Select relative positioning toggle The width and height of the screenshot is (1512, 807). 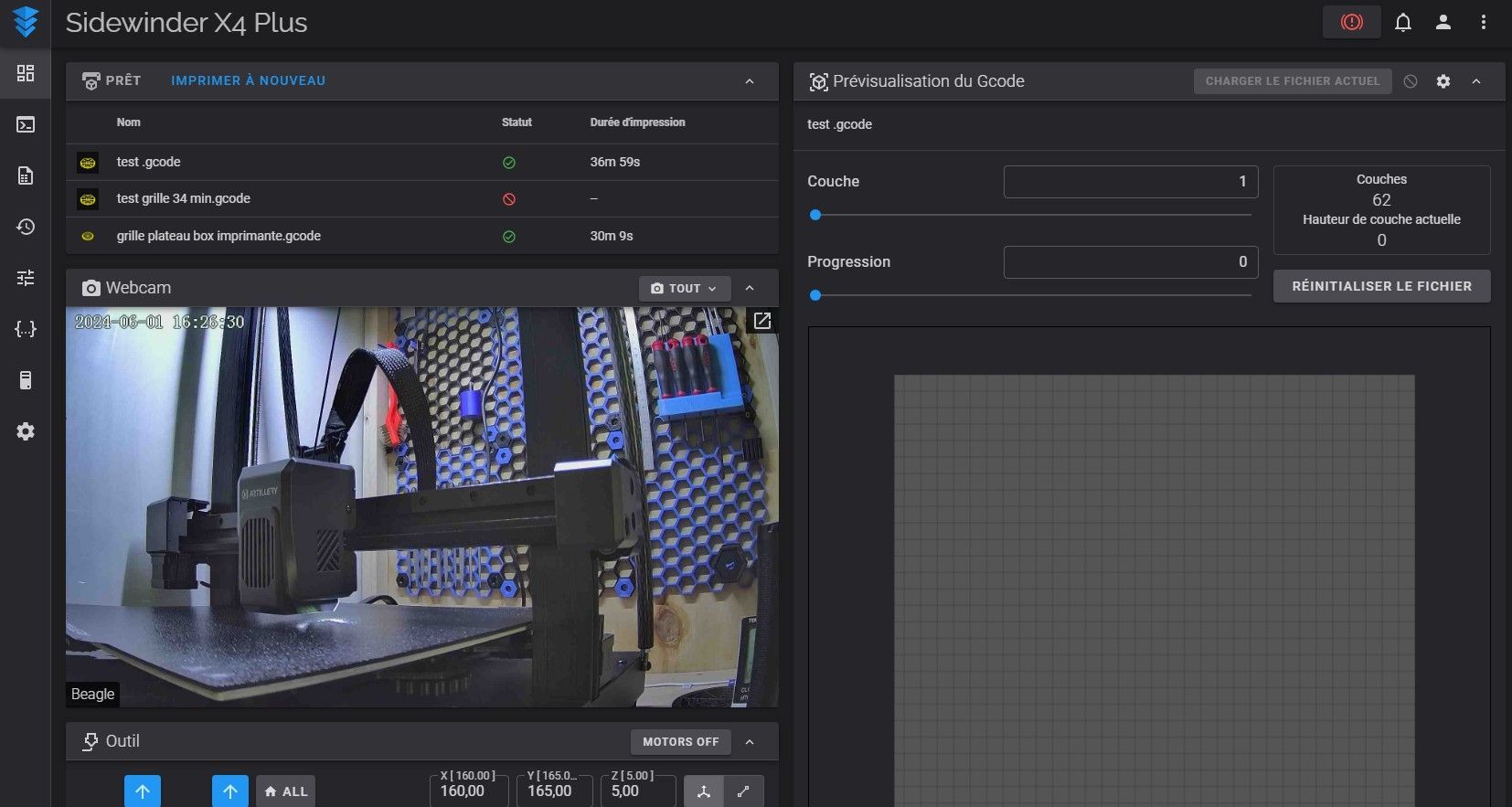point(743,791)
